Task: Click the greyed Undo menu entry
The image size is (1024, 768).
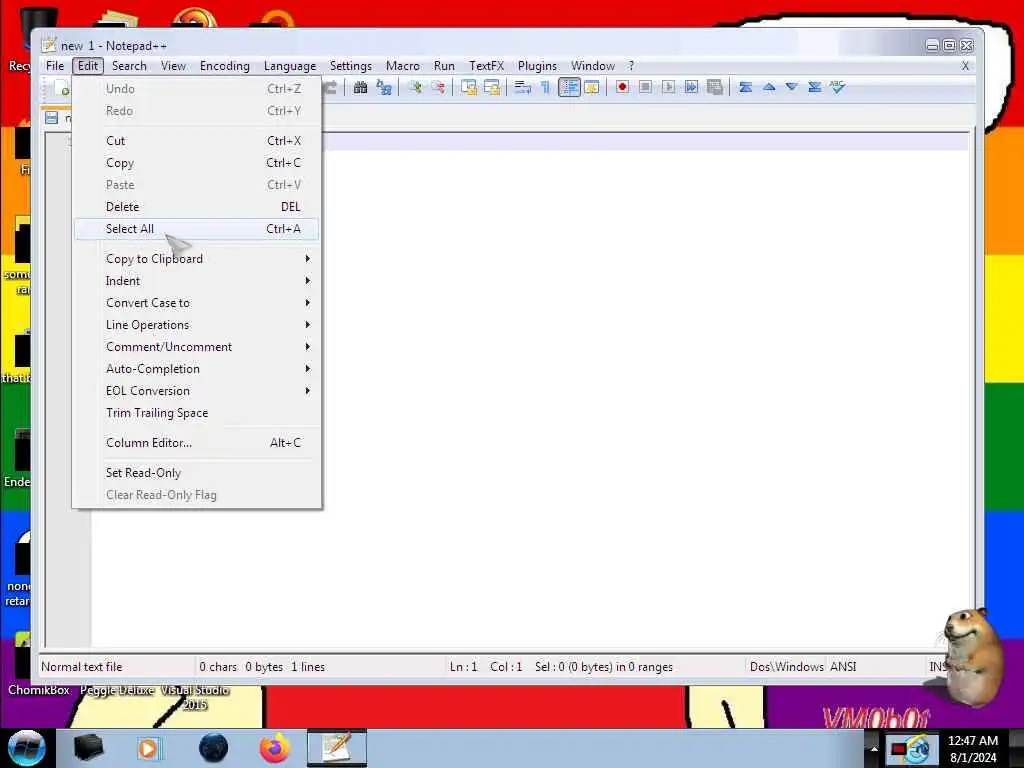Action: tap(197, 89)
